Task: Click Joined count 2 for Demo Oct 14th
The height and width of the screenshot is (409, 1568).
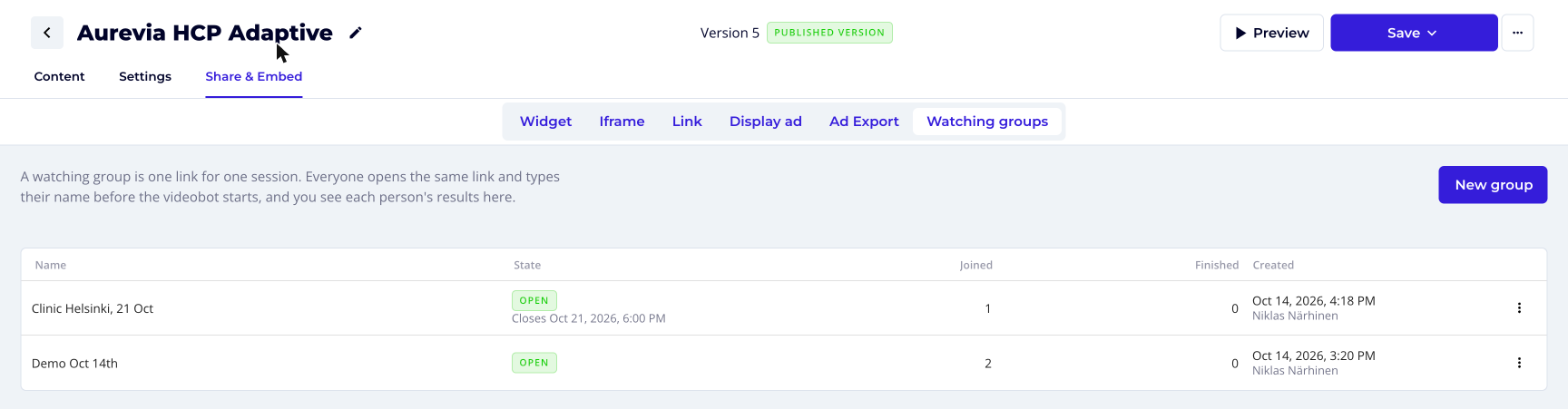Action: point(988,363)
